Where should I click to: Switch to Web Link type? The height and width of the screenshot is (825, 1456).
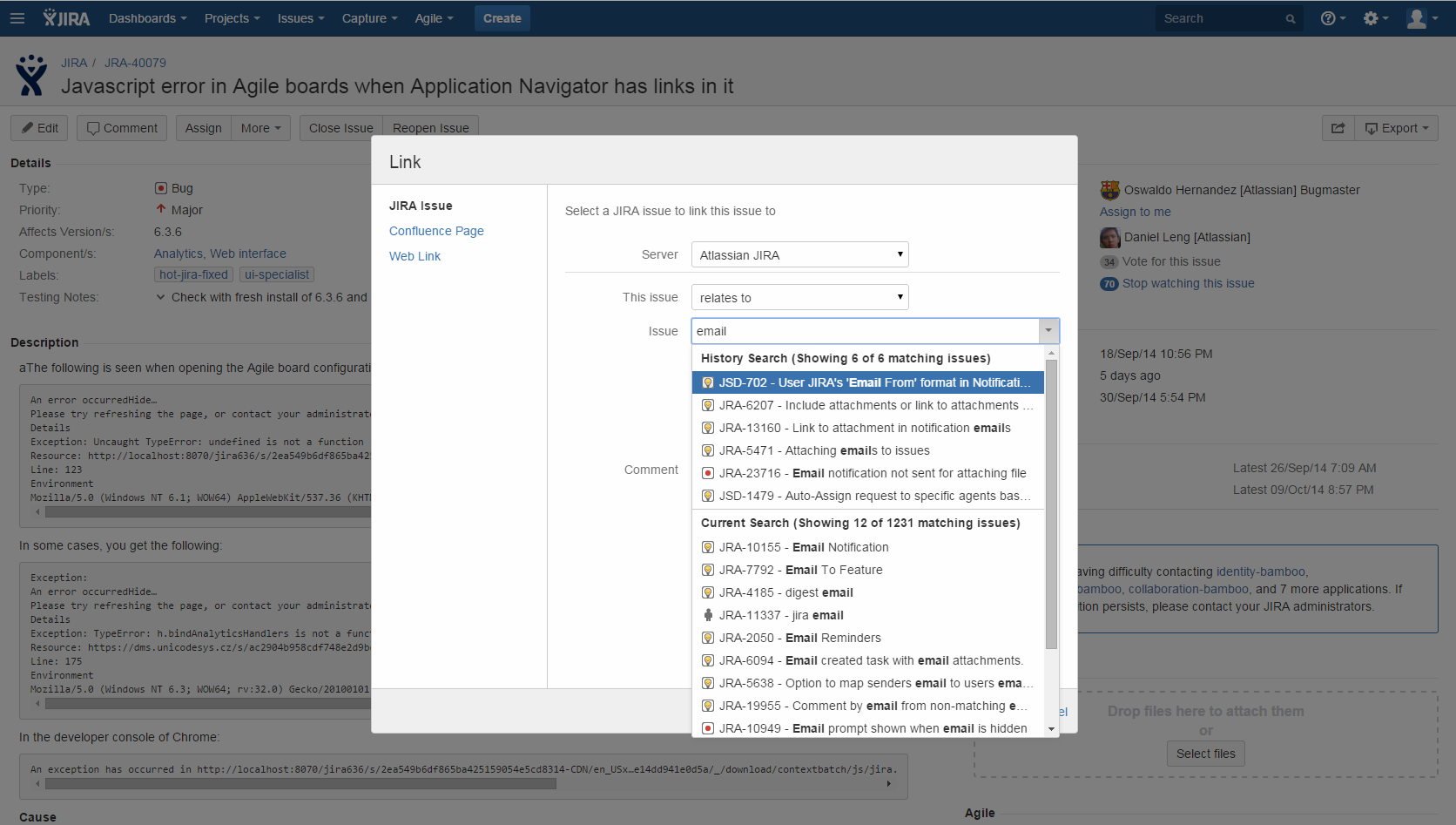pyautogui.click(x=415, y=256)
